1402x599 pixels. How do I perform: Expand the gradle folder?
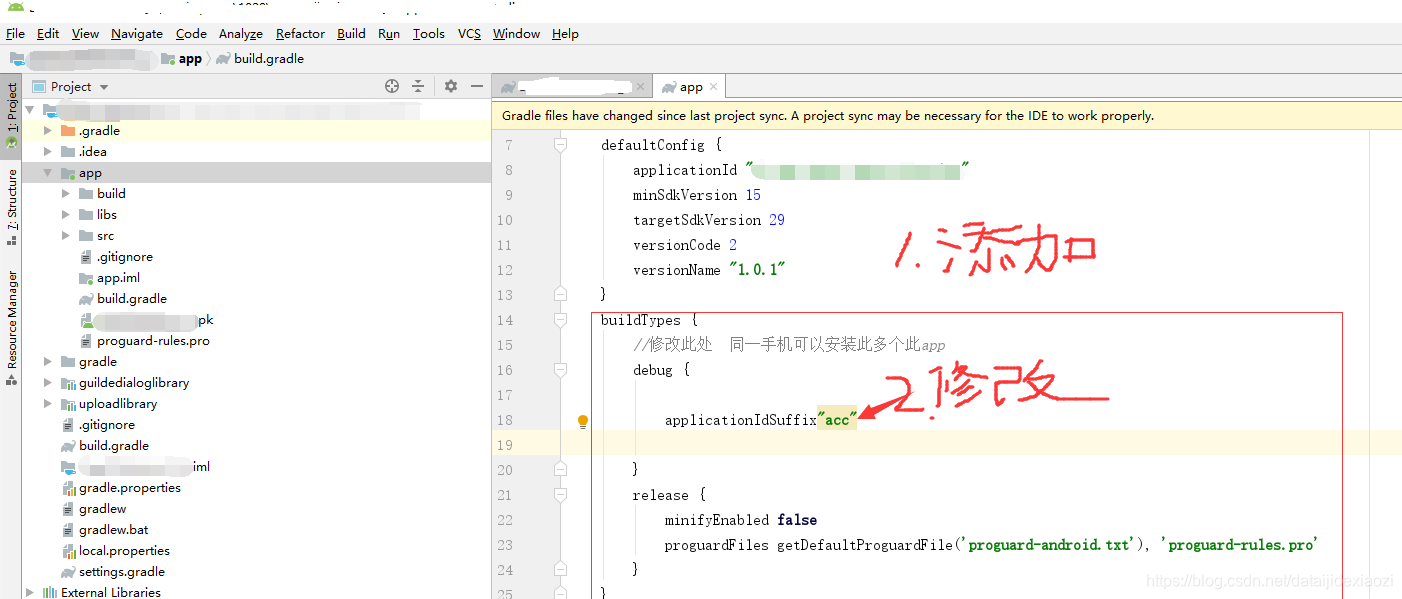(47, 362)
